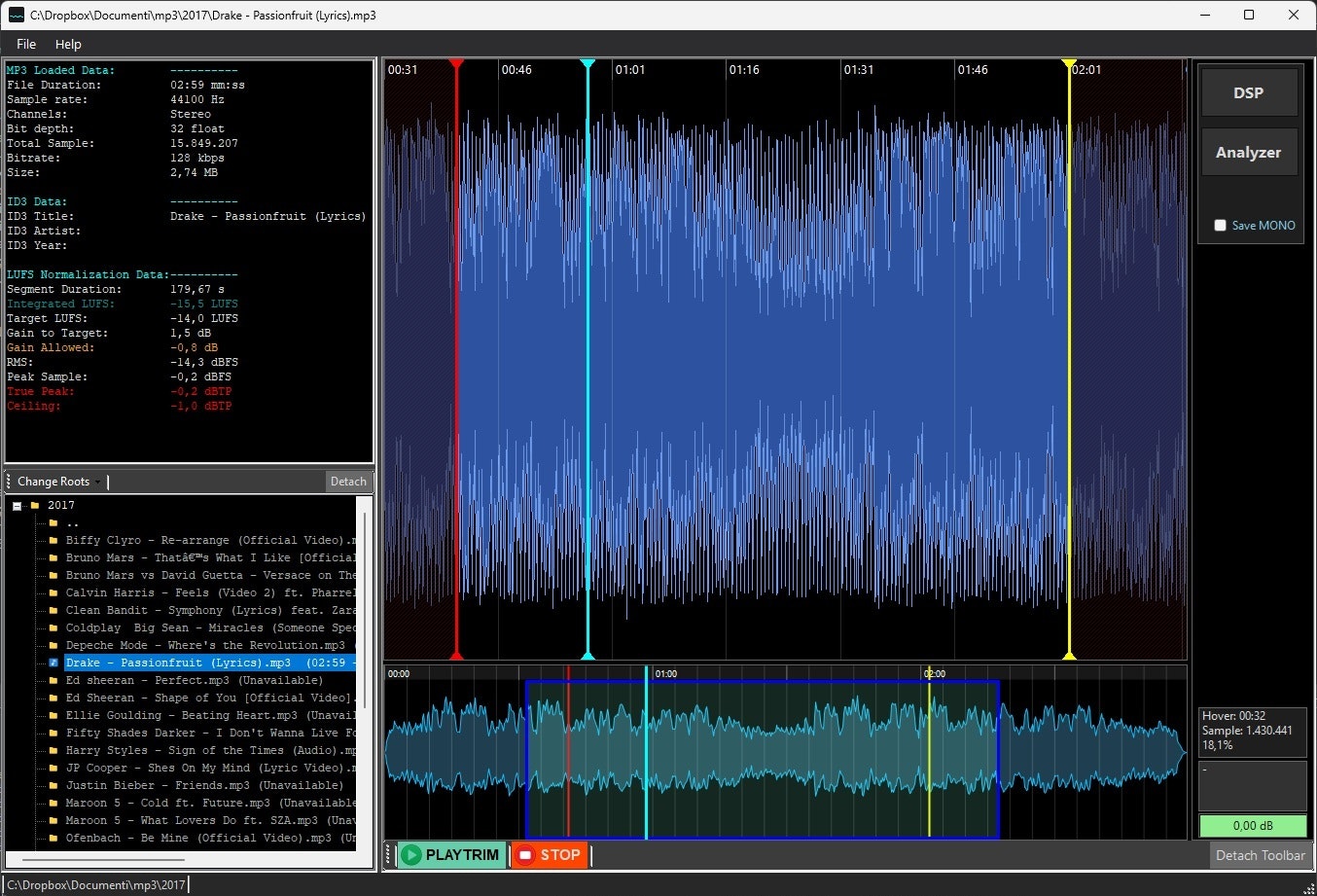Click the yellow trim end marker handle
Viewport: 1317px width, 896px height.
pos(1069,64)
